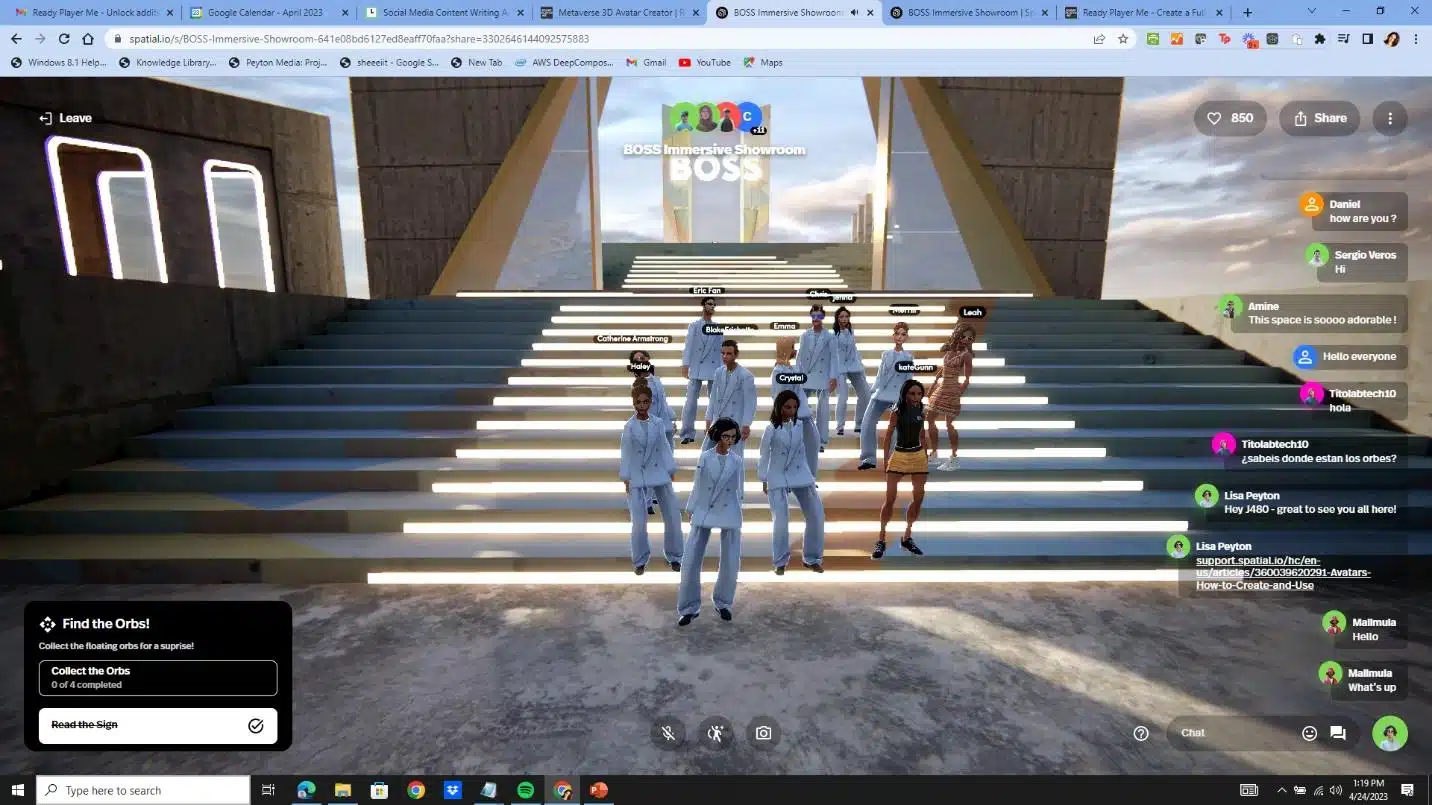1432x805 pixels.
Task: Click the pink Titolabtech10 avatar beside 'hola'
Action: [x=1311, y=394]
